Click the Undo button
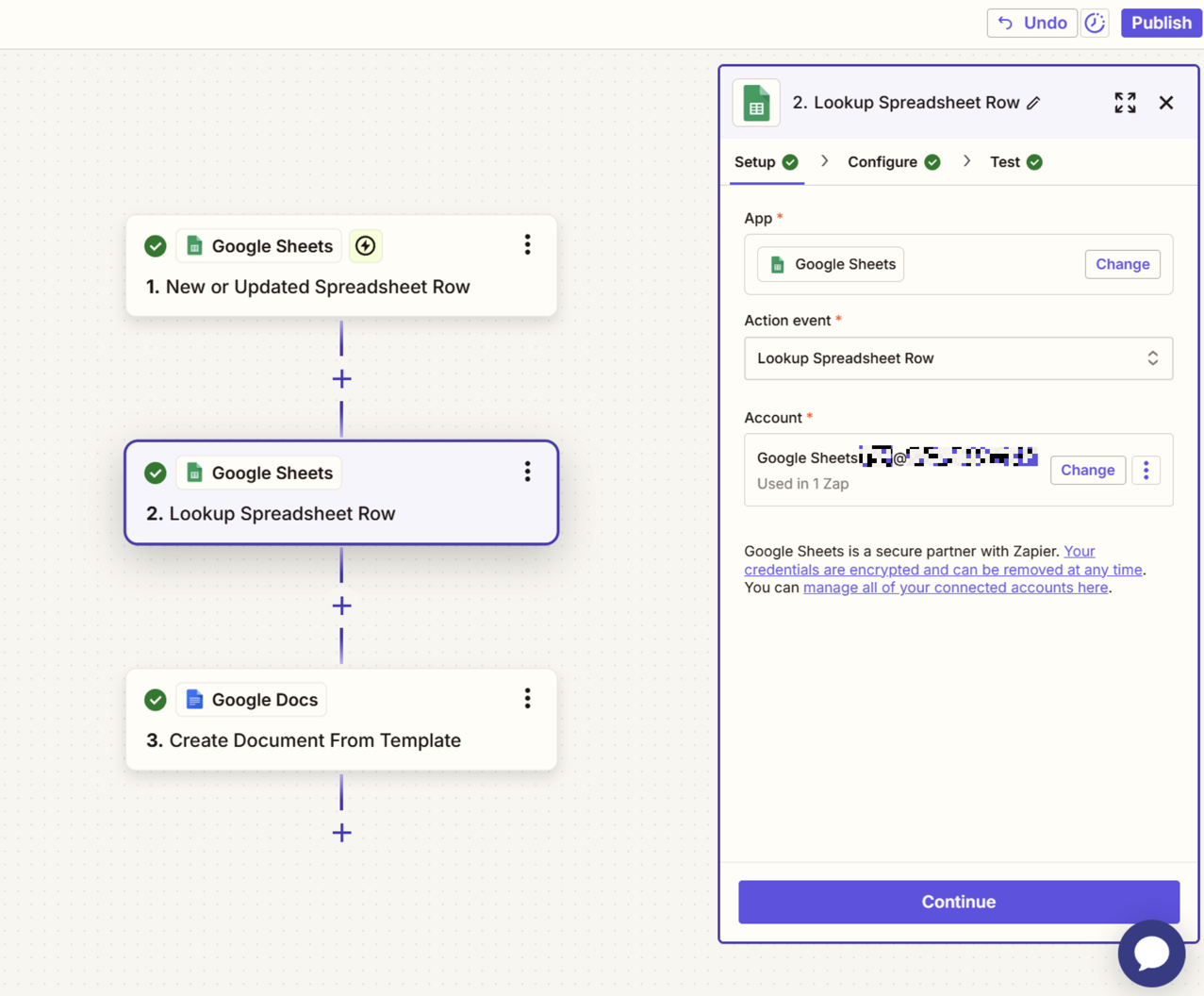 (x=1031, y=23)
